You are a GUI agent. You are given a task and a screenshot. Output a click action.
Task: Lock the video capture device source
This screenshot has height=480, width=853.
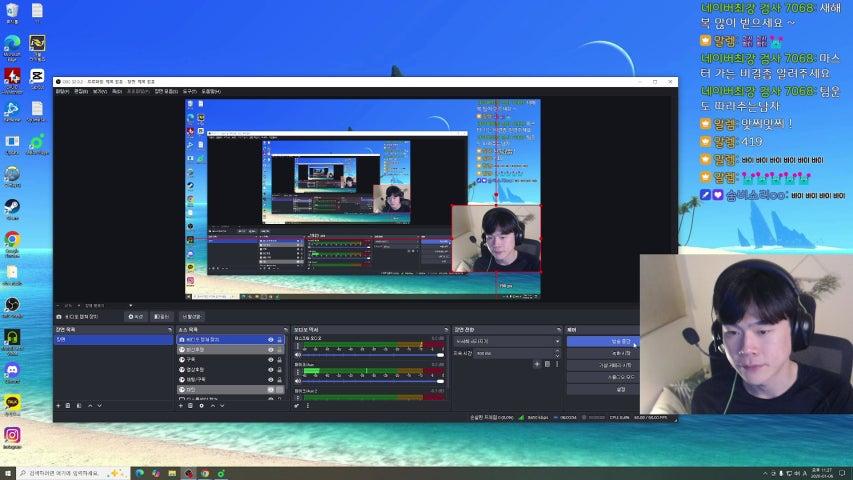(x=279, y=340)
